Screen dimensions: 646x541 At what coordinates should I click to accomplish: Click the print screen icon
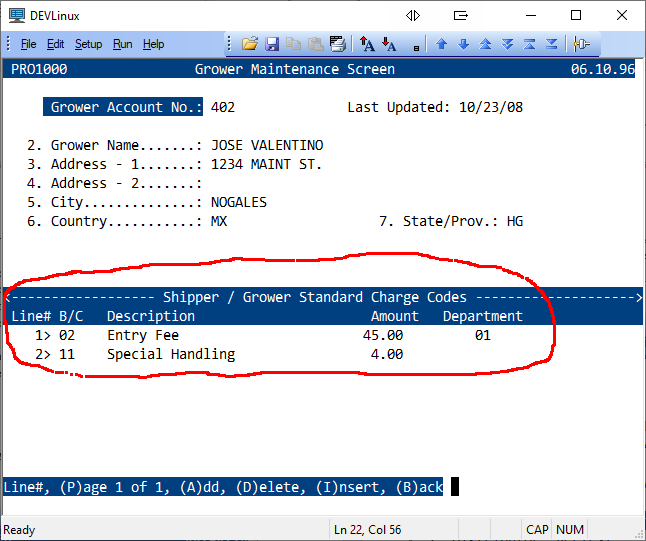point(337,44)
